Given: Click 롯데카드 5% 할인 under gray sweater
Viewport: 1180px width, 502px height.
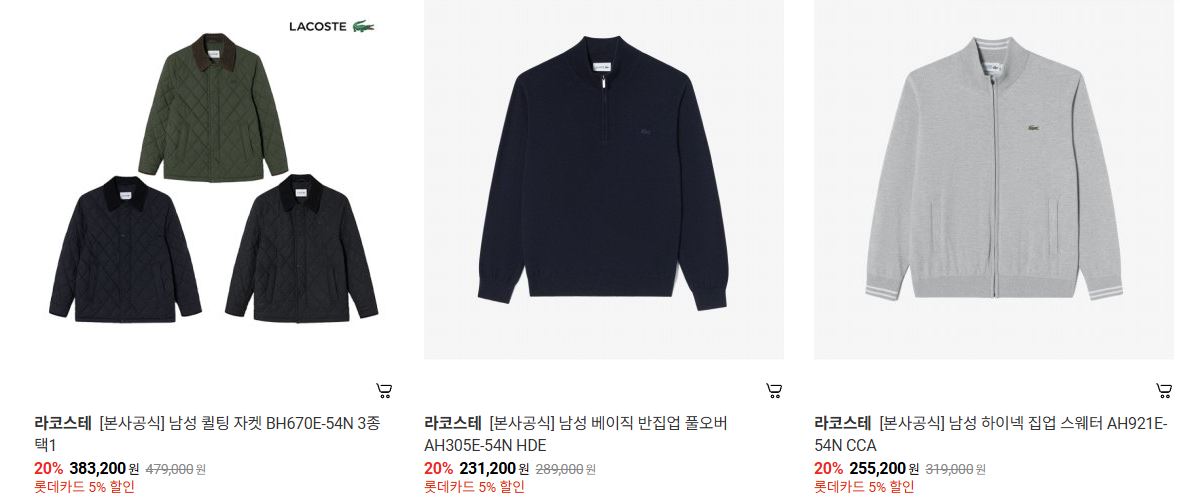Looking at the screenshot, I should 864,486.
